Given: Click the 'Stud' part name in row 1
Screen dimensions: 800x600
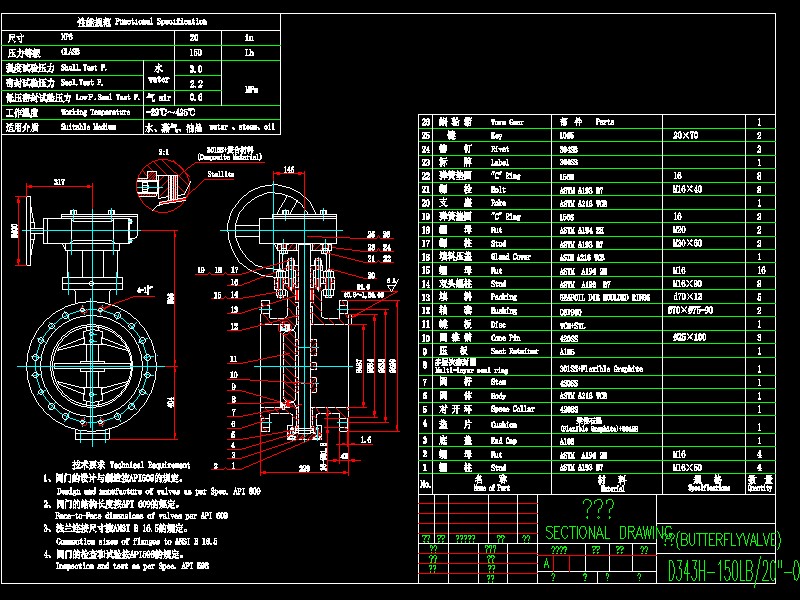Looking at the screenshot, I should tap(498, 467).
